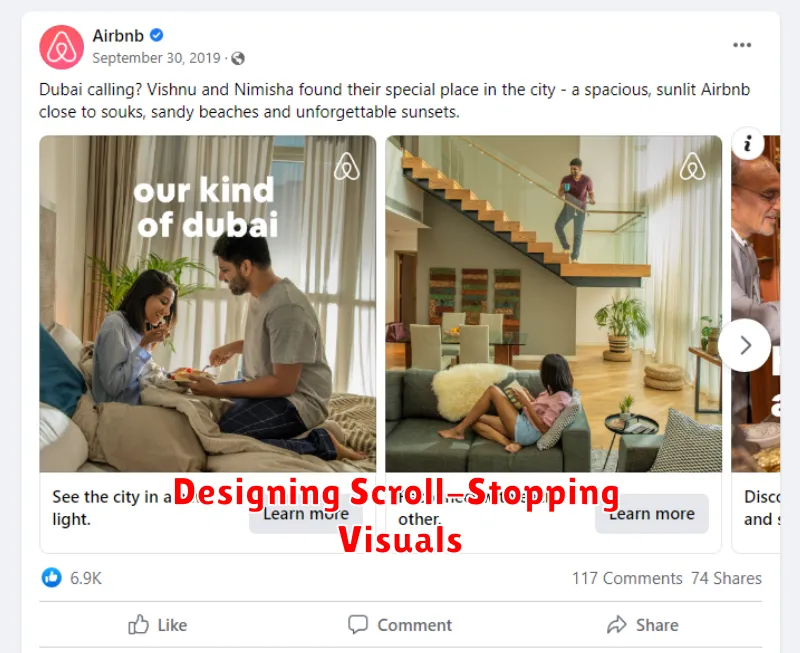800x653 pixels.
Task: Click Learn more on the second card
Action: 652,514
